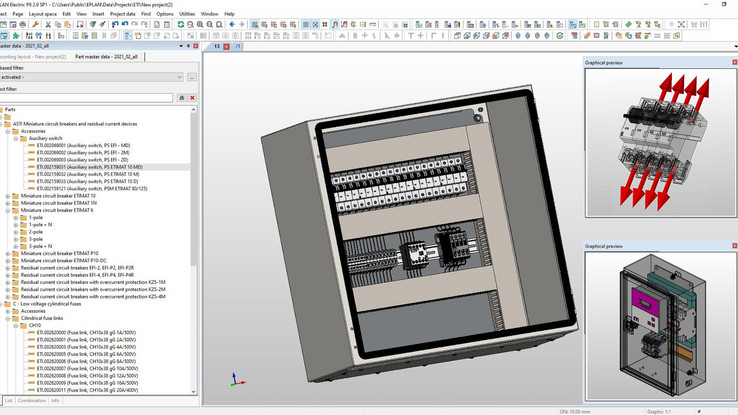The image size is (738, 415).
Task: Click the last 3D cube viewpoint icon
Action: pos(505,36)
